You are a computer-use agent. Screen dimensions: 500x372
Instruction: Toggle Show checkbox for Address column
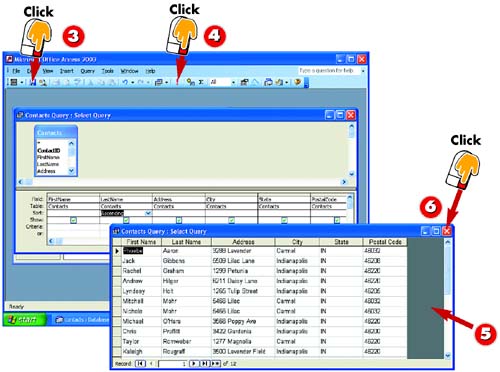[x=179, y=220]
